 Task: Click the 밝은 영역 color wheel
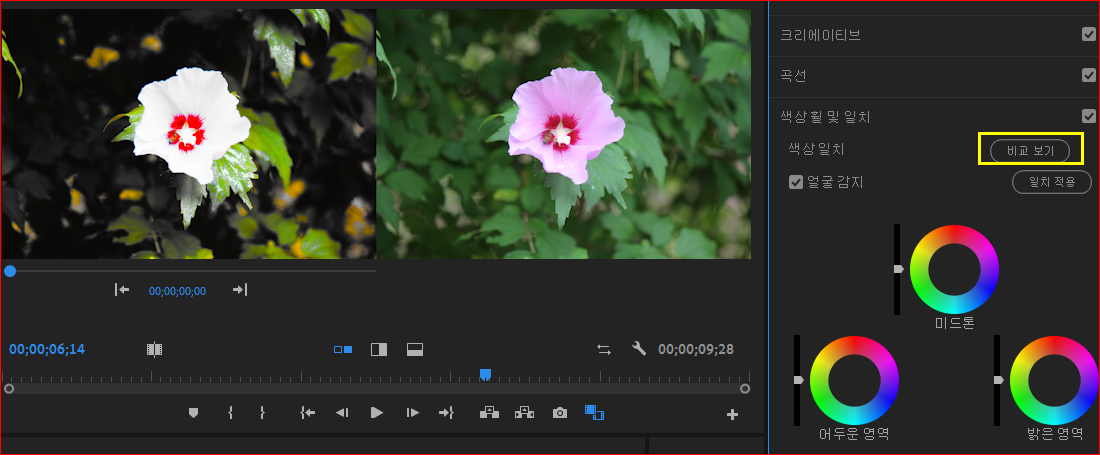[x=1054, y=380]
